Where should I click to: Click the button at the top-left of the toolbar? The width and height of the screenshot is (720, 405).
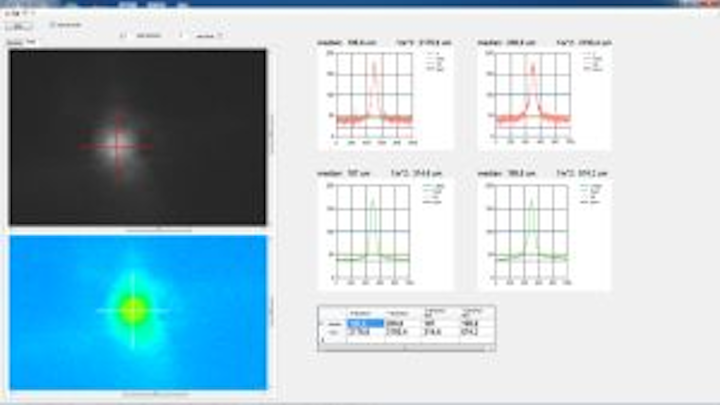pos(19,26)
